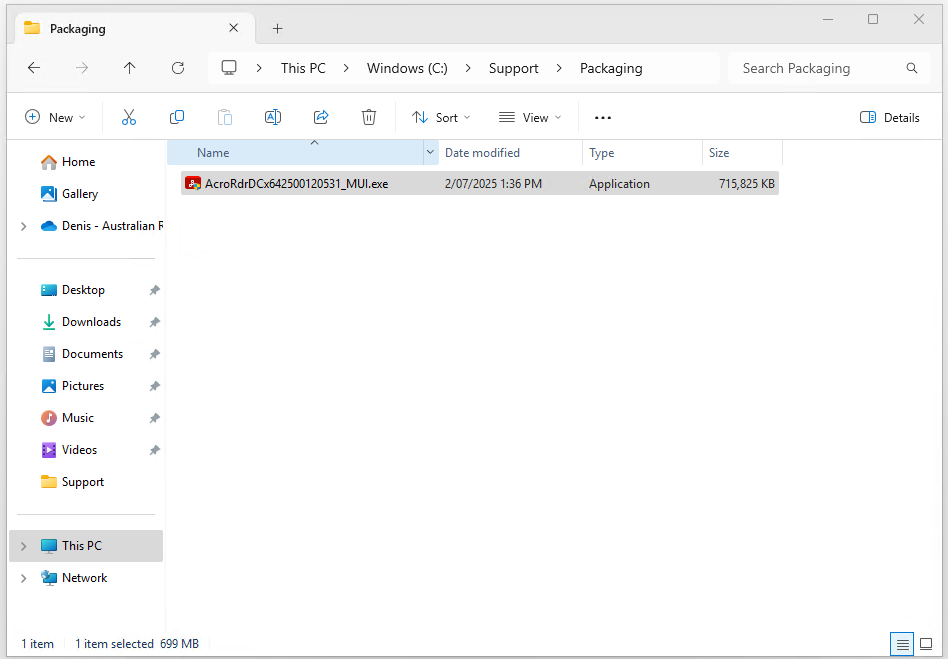This screenshot has width=948, height=659.
Task: Open the See more ellipsis menu
Action: (x=602, y=118)
